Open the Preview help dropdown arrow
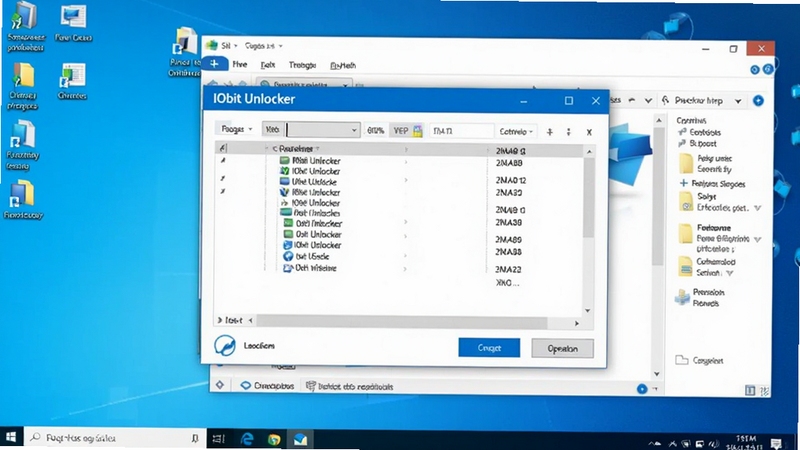Image resolution: width=800 pixels, height=450 pixels. point(738,101)
